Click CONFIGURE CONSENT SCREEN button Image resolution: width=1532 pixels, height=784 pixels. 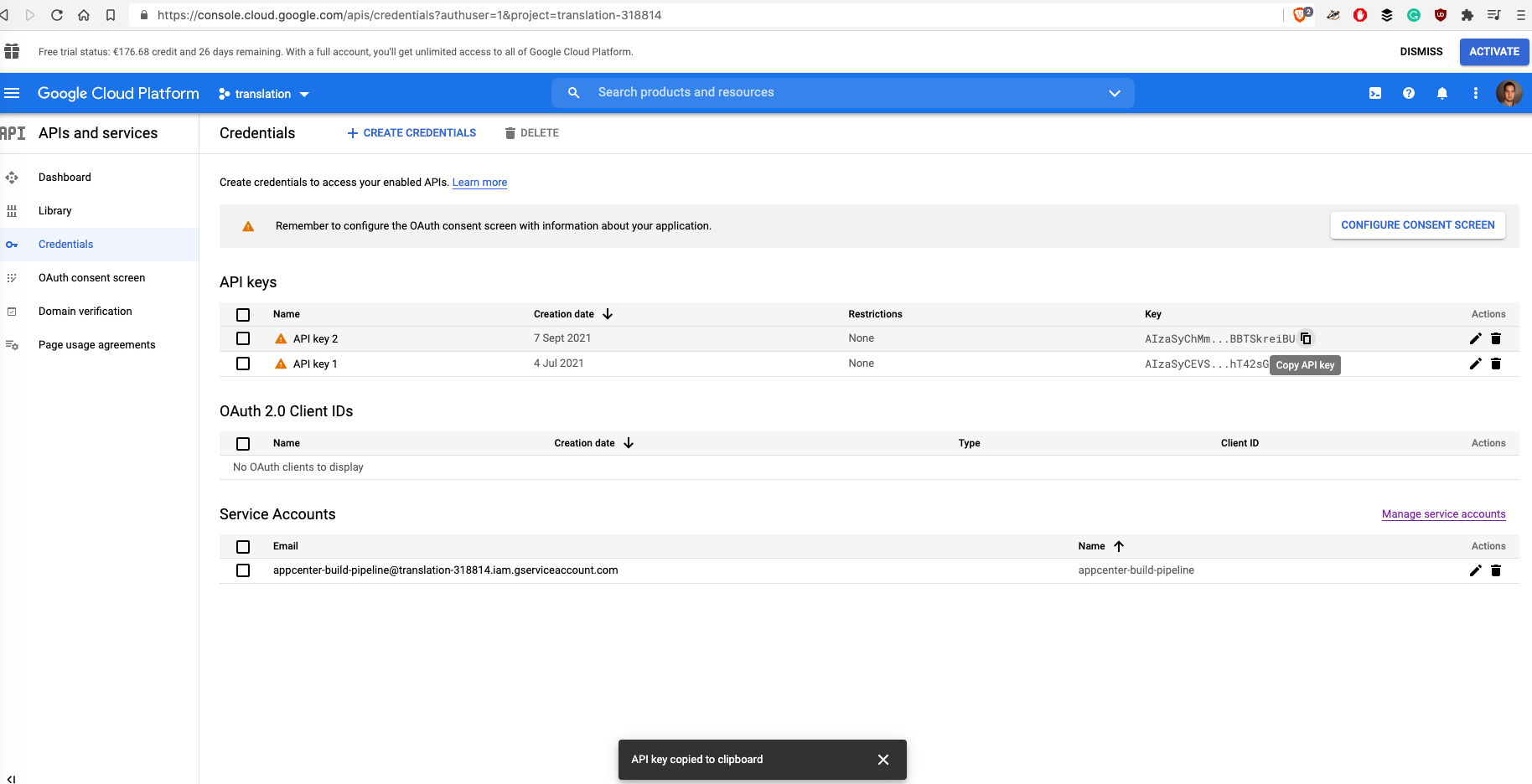click(1418, 225)
